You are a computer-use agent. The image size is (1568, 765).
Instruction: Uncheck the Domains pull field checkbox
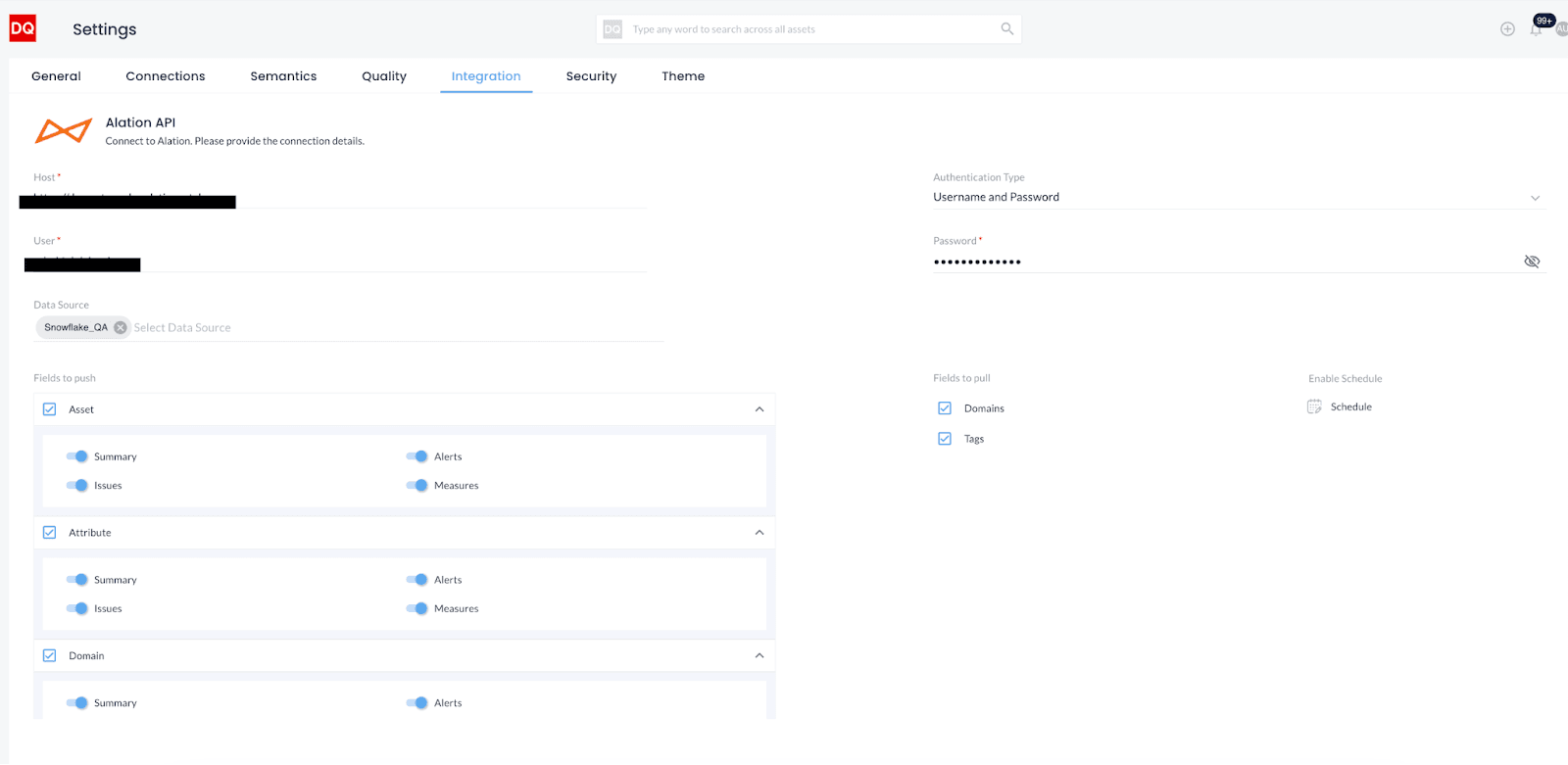945,408
